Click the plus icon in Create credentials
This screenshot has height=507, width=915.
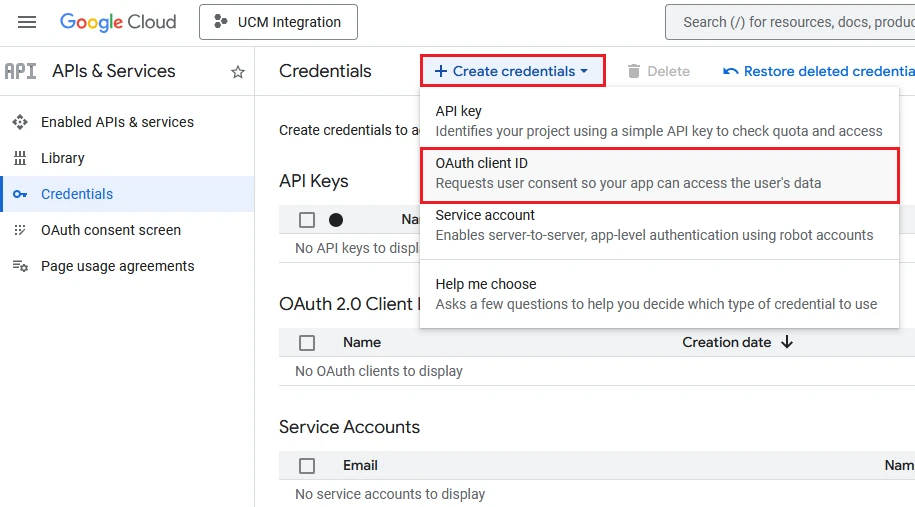click(x=441, y=71)
